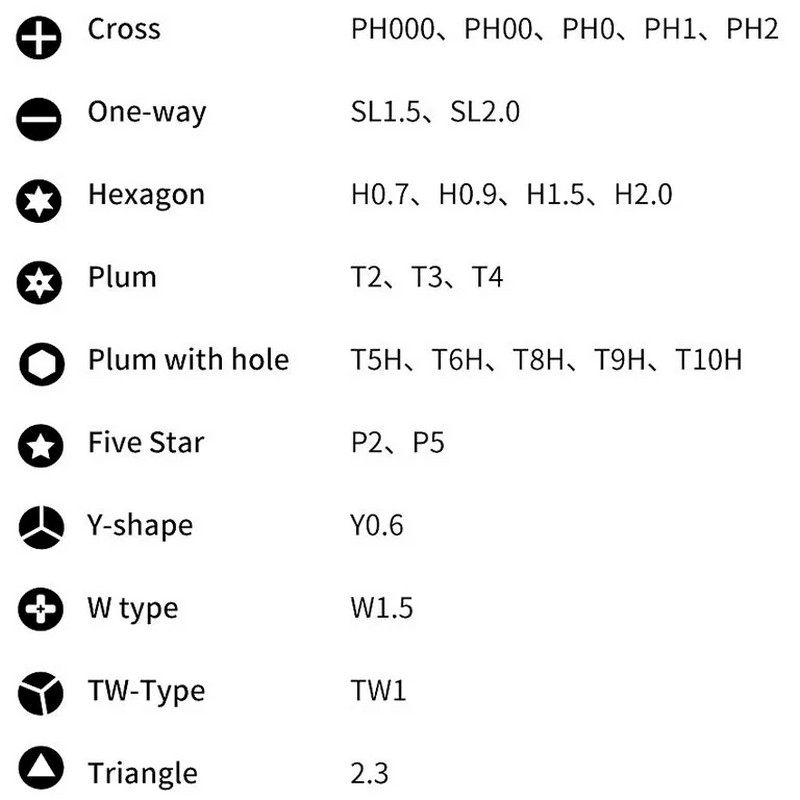Click the TW1 size value
The width and height of the screenshot is (800, 800).
[379, 691]
